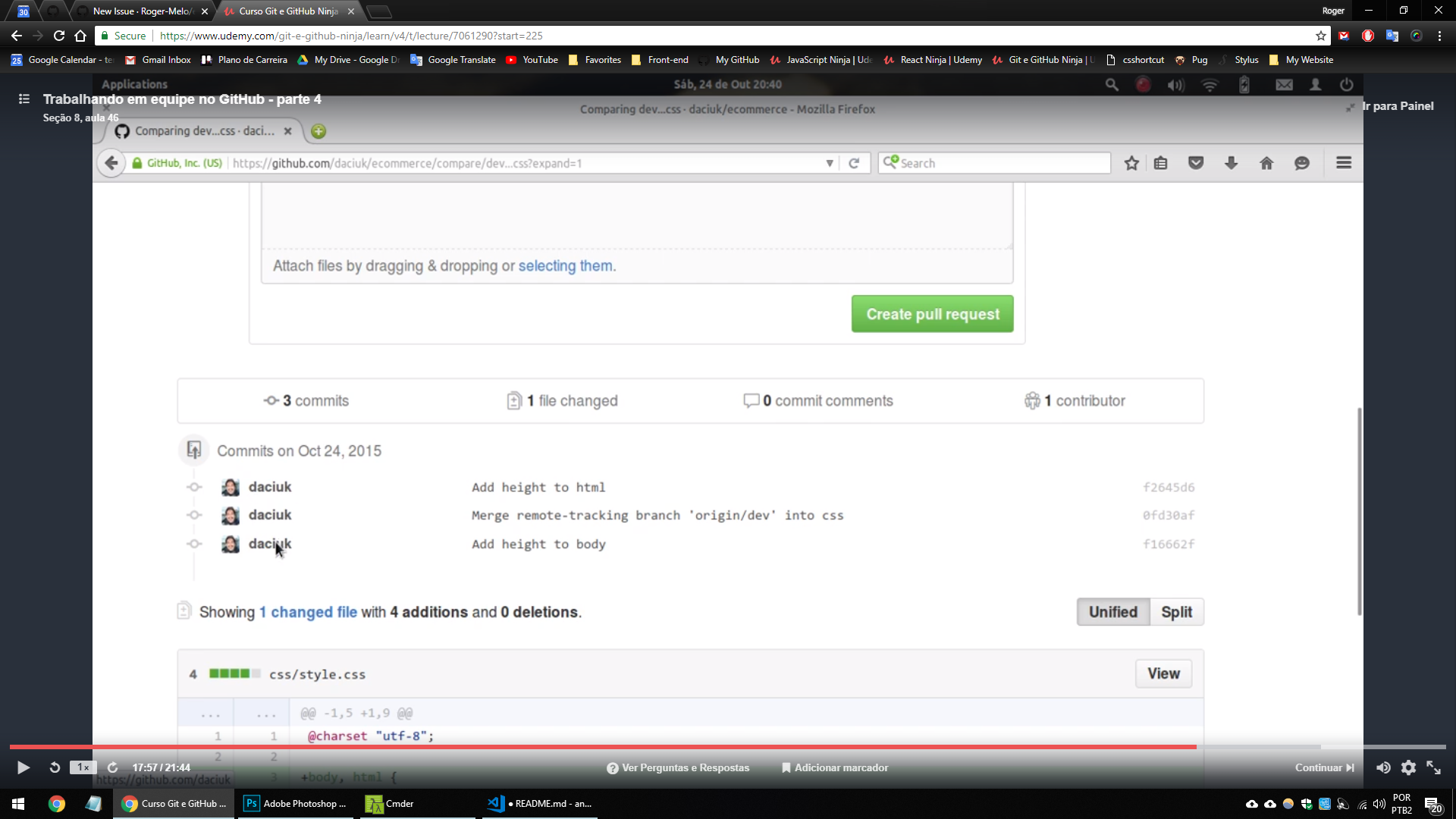The height and width of the screenshot is (819, 1456).
Task: Open Chrome home page icon
Action: click(80, 36)
